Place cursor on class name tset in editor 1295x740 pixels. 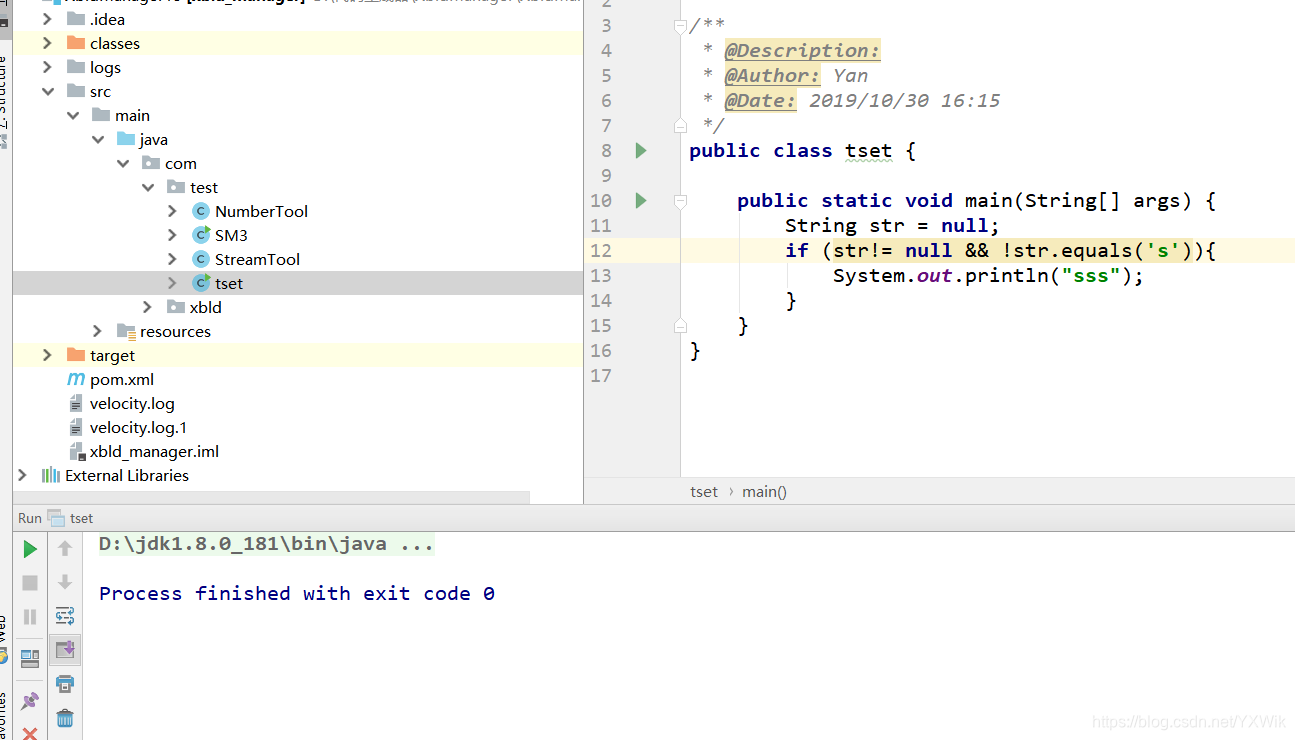[868, 151]
